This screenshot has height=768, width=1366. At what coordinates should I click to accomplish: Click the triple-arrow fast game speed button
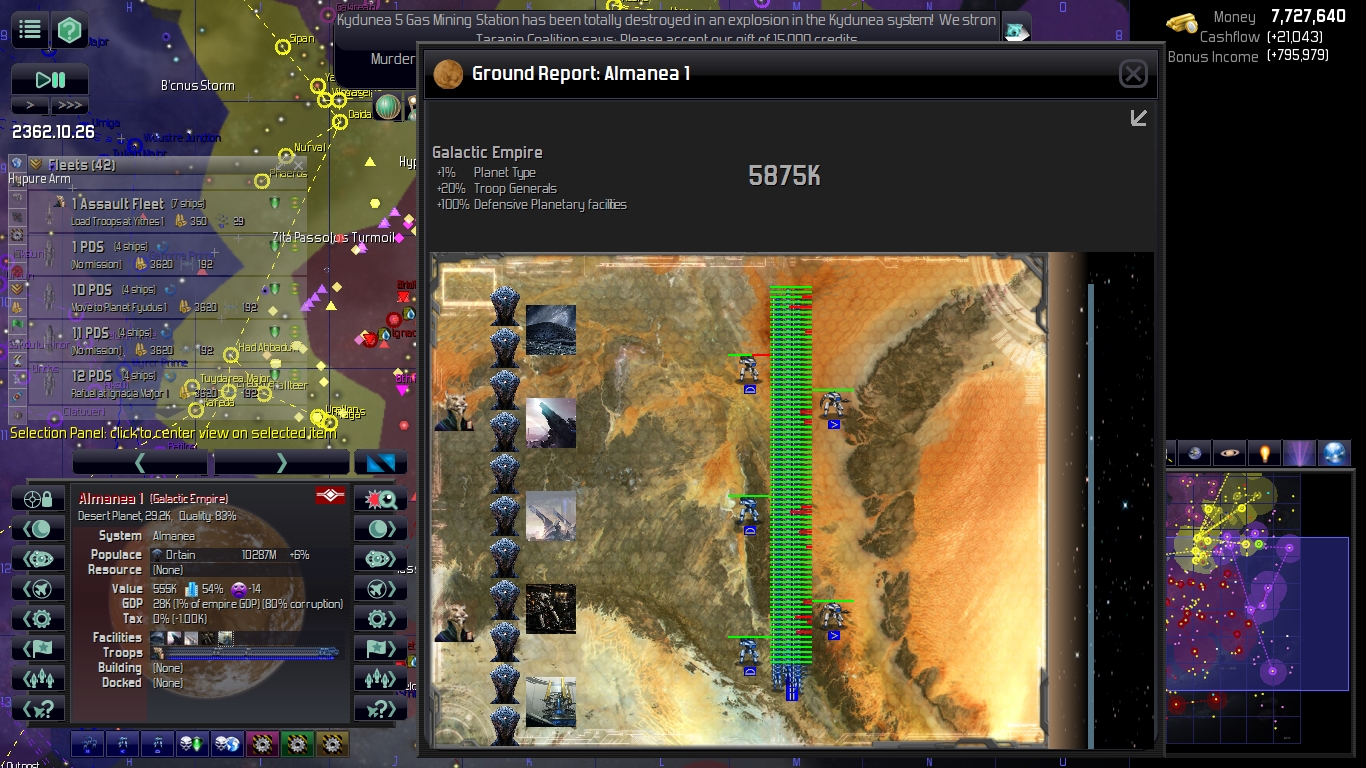(69, 105)
